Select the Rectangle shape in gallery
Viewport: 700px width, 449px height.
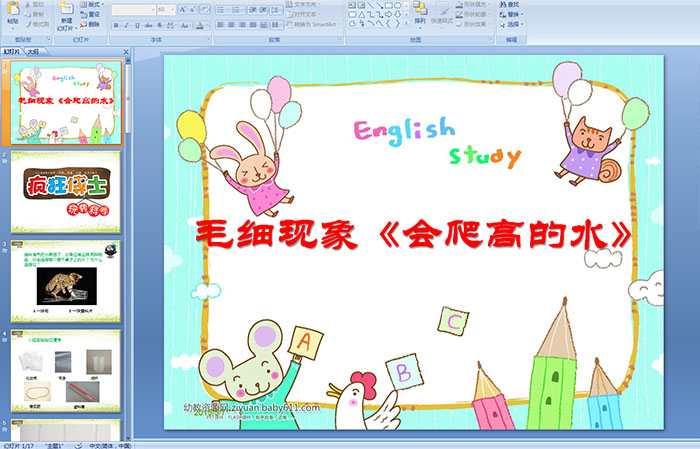(388, 5)
